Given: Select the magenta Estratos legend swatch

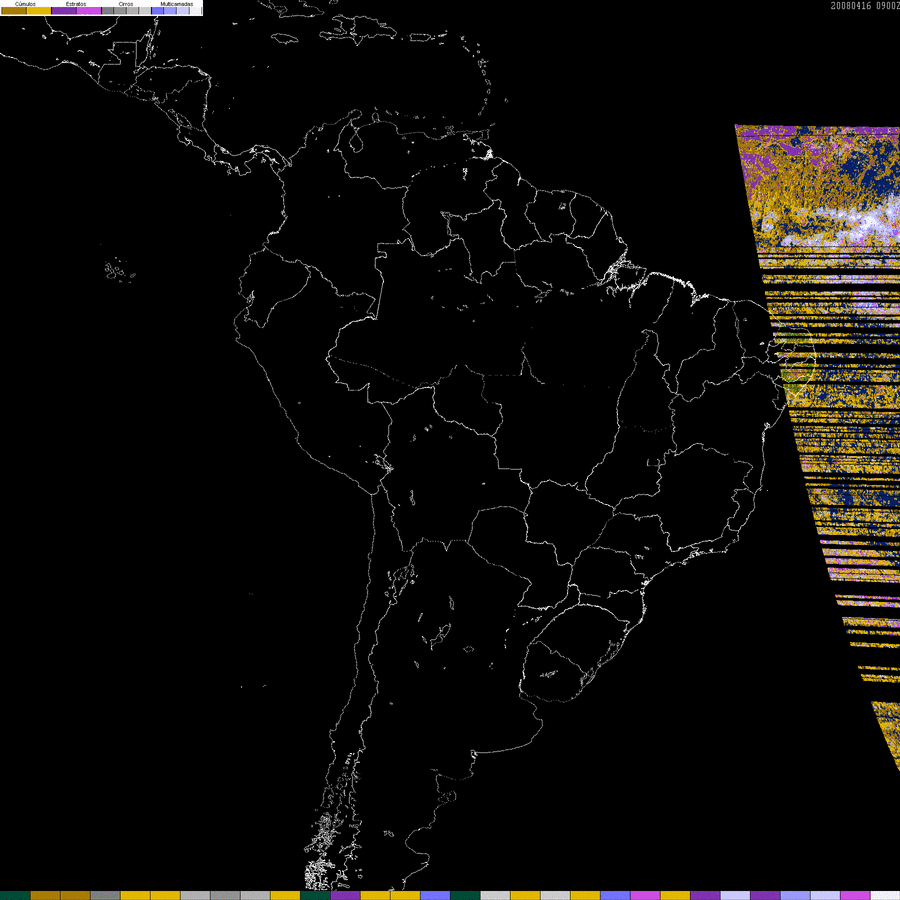Looking at the screenshot, I should coord(89,10).
